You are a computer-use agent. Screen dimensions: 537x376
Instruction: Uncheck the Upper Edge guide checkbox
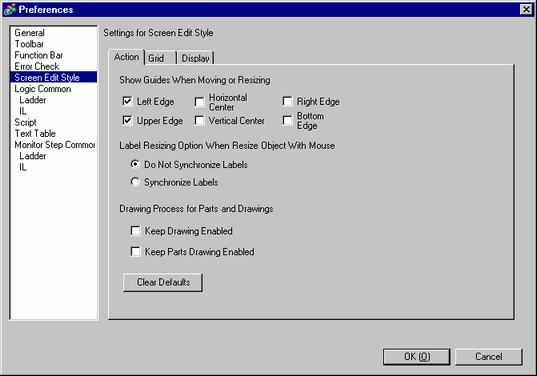coord(127,120)
